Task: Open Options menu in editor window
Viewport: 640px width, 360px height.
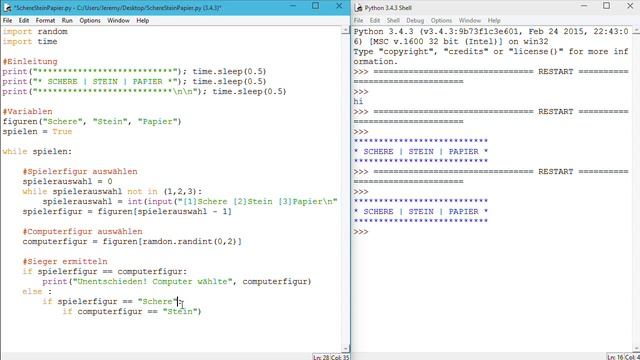Action: click(90, 20)
